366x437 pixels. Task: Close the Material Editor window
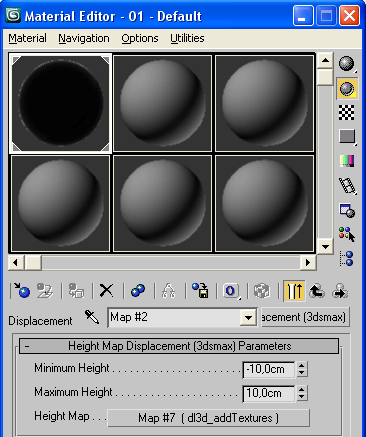pos(349,15)
